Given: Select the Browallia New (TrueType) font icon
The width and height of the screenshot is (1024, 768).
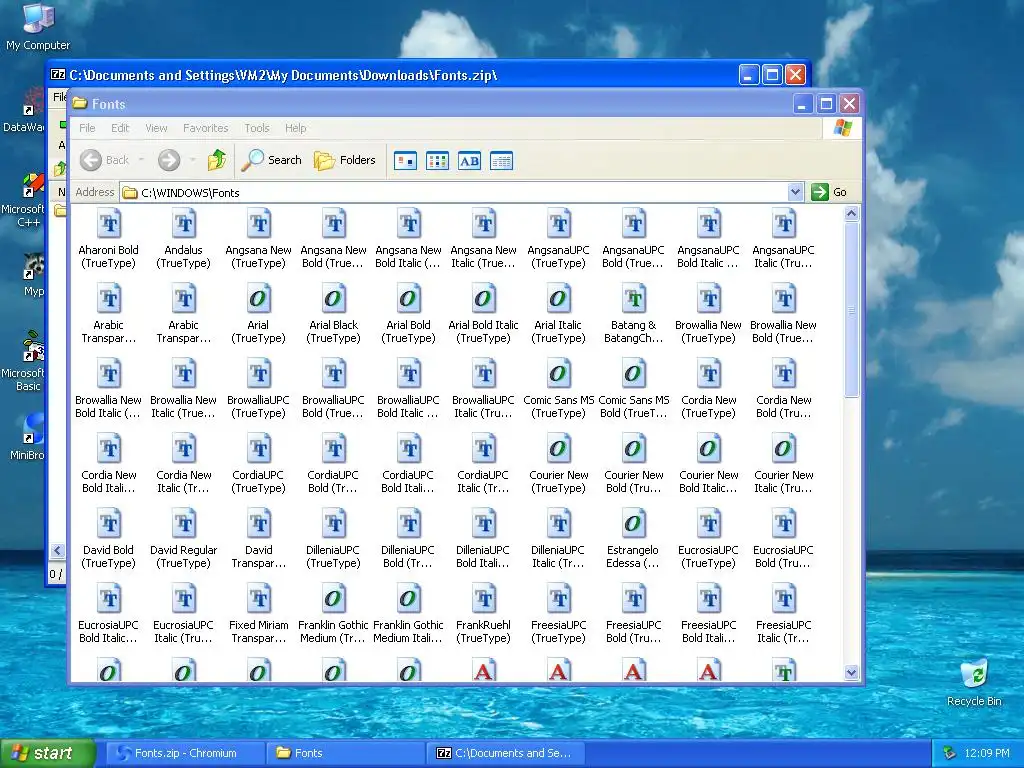Looking at the screenshot, I should pos(709,299).
